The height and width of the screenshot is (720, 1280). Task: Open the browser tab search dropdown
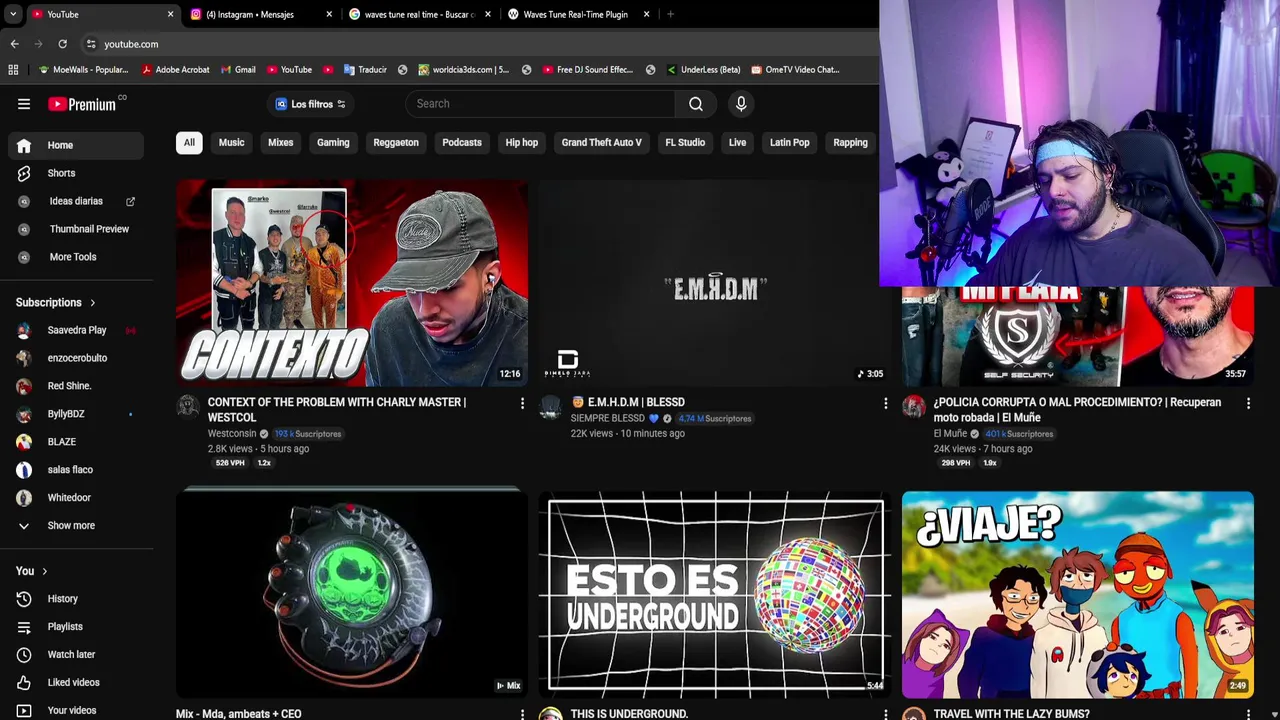click(14, 14)
